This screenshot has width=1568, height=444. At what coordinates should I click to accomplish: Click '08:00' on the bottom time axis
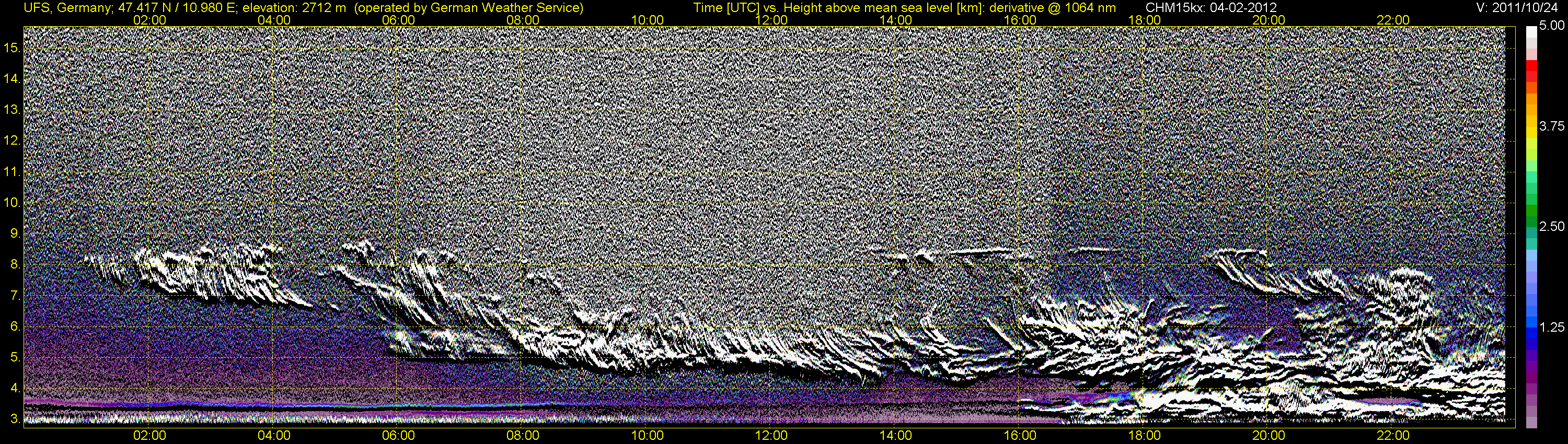[523, 436]
